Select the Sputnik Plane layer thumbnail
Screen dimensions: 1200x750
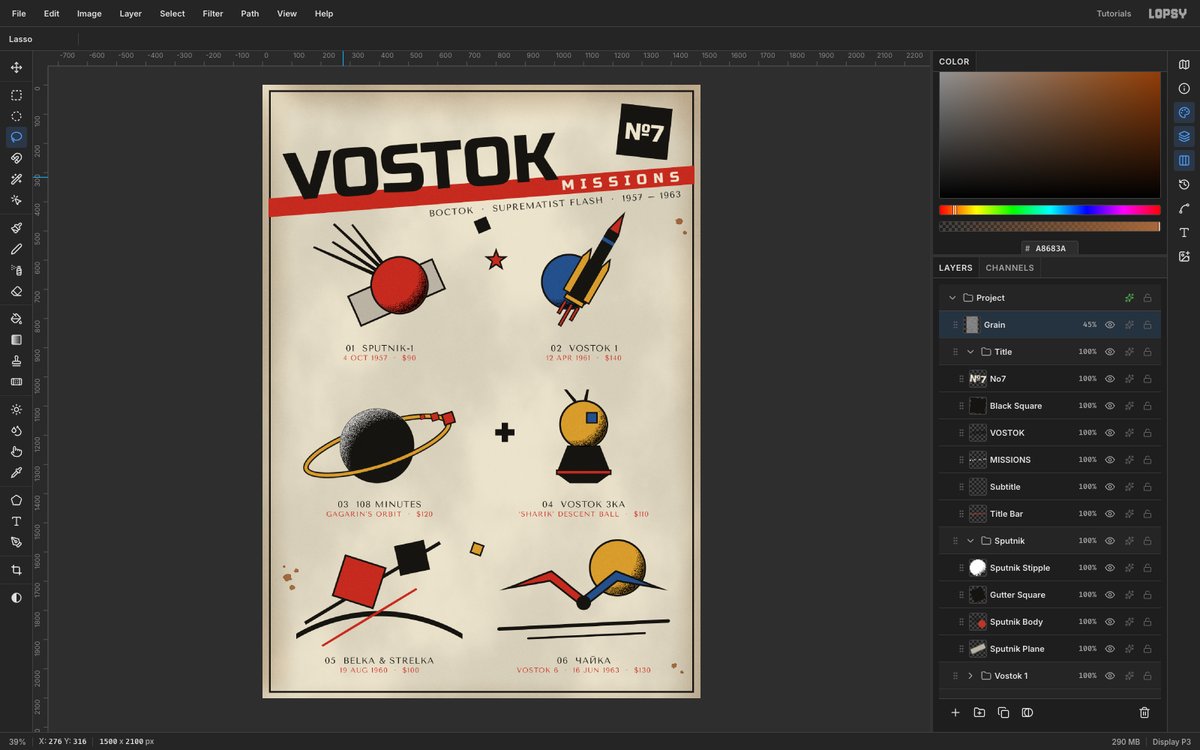click(978, 649)
